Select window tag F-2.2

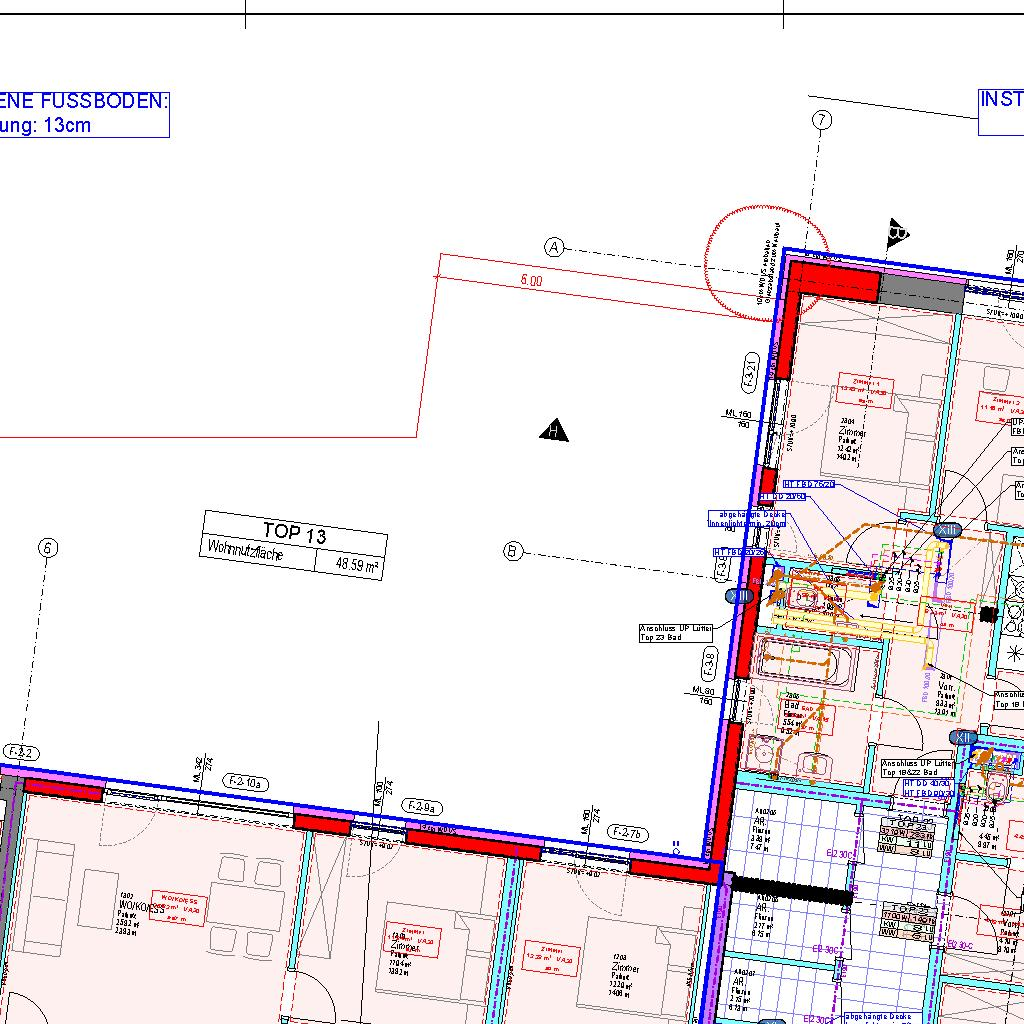21,753
